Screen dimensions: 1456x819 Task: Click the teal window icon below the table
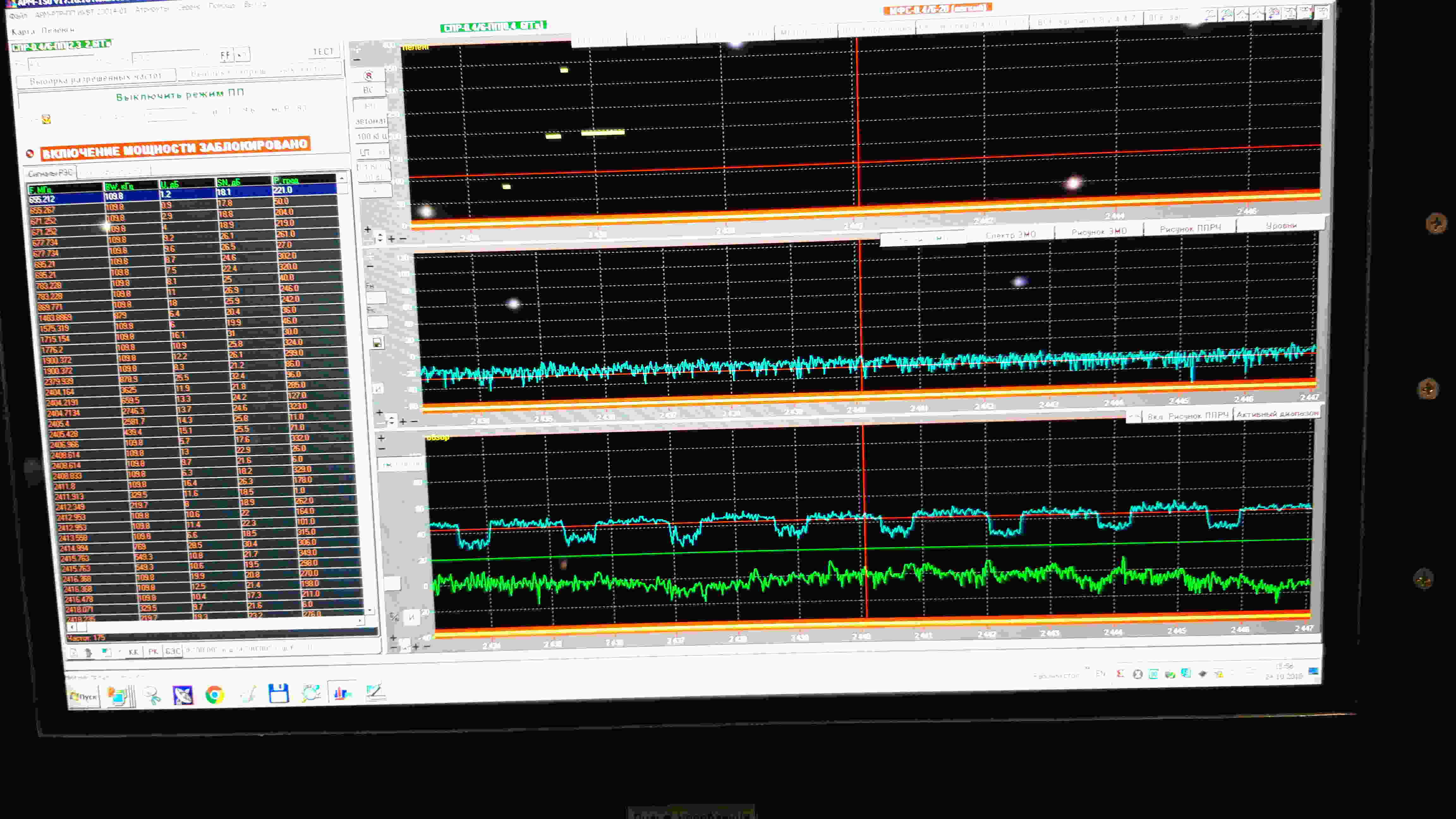click(106, 652)
